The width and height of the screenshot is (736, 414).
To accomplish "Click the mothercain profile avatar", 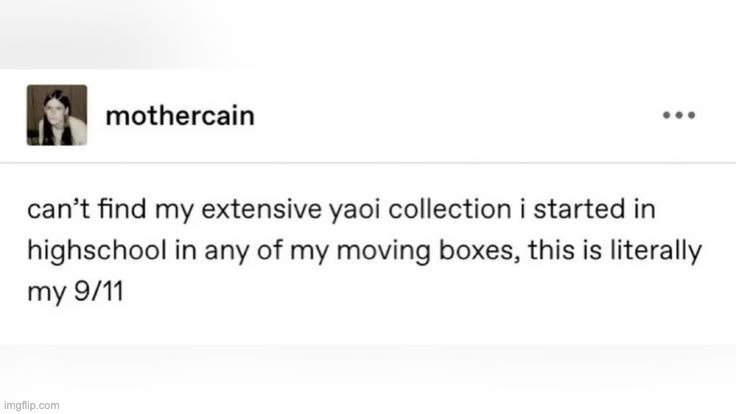I will pos(56,116).
